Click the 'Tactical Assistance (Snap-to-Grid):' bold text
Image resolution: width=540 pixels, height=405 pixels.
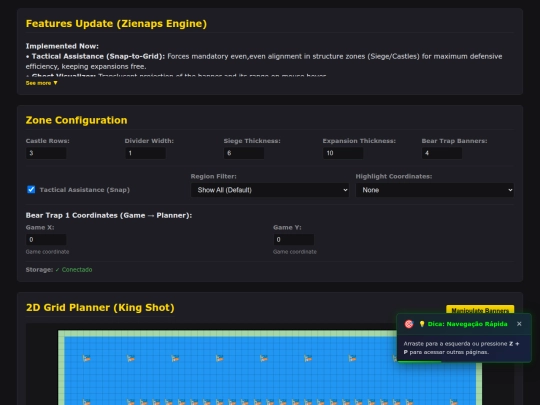(98, 56)
